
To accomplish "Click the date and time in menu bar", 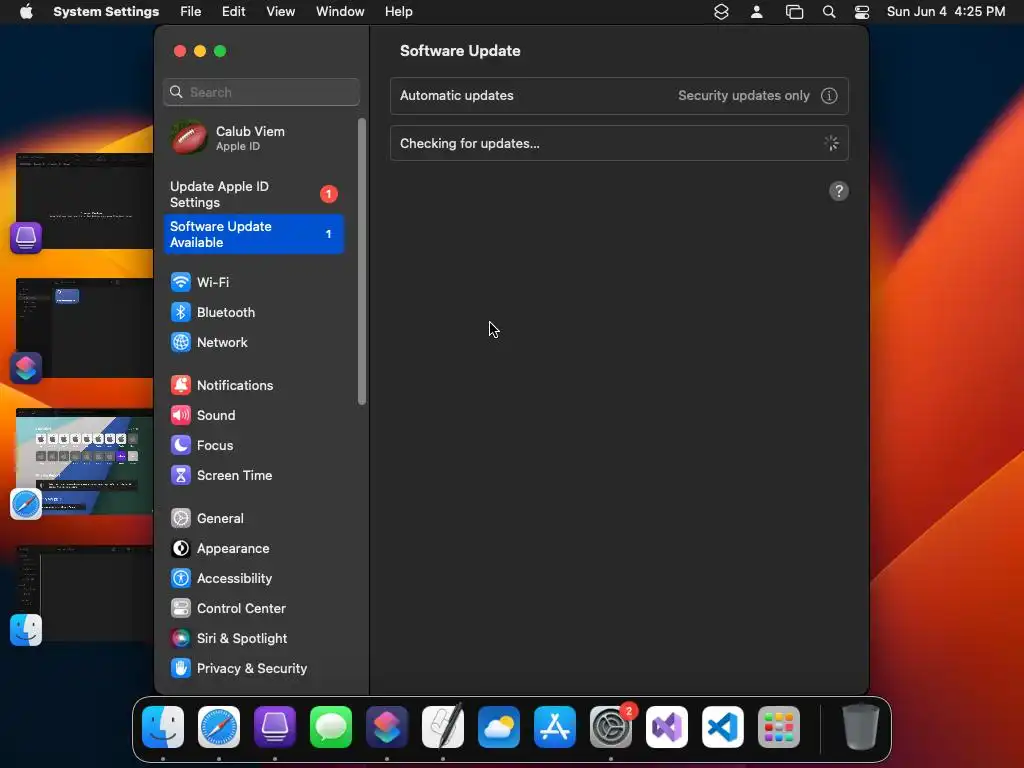I will pos(946,12).
